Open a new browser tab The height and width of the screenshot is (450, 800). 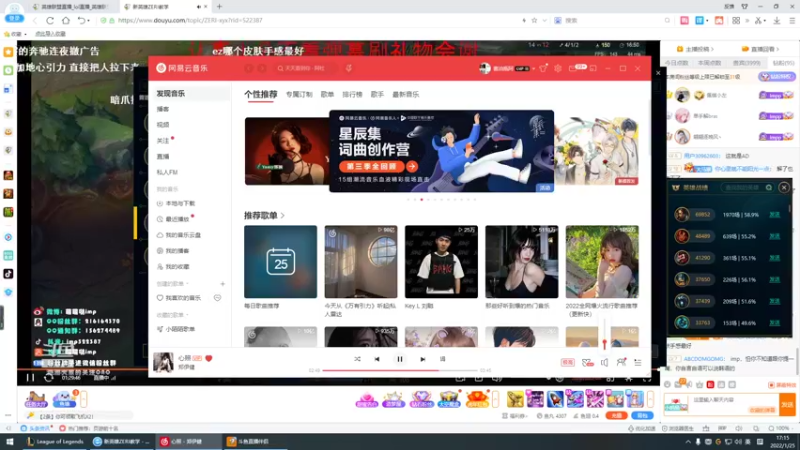pyautogui.click(x=219, y=7)
